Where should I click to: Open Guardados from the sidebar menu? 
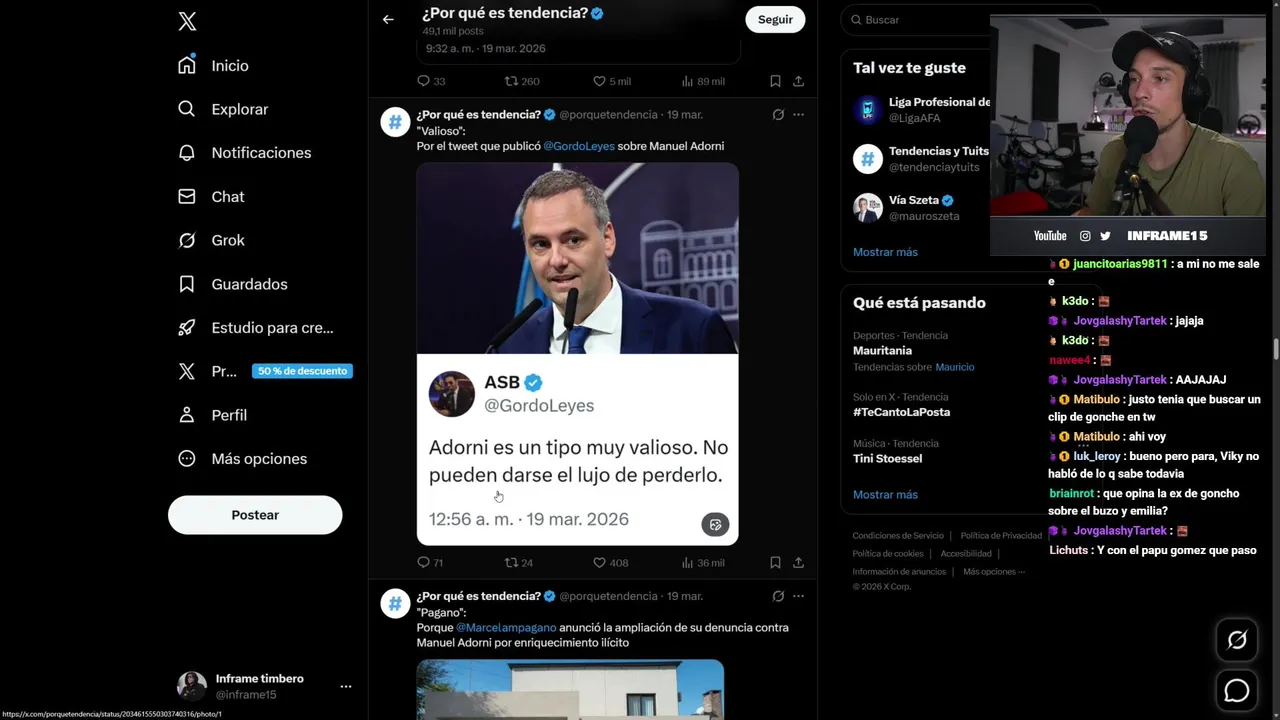(248, 284)
